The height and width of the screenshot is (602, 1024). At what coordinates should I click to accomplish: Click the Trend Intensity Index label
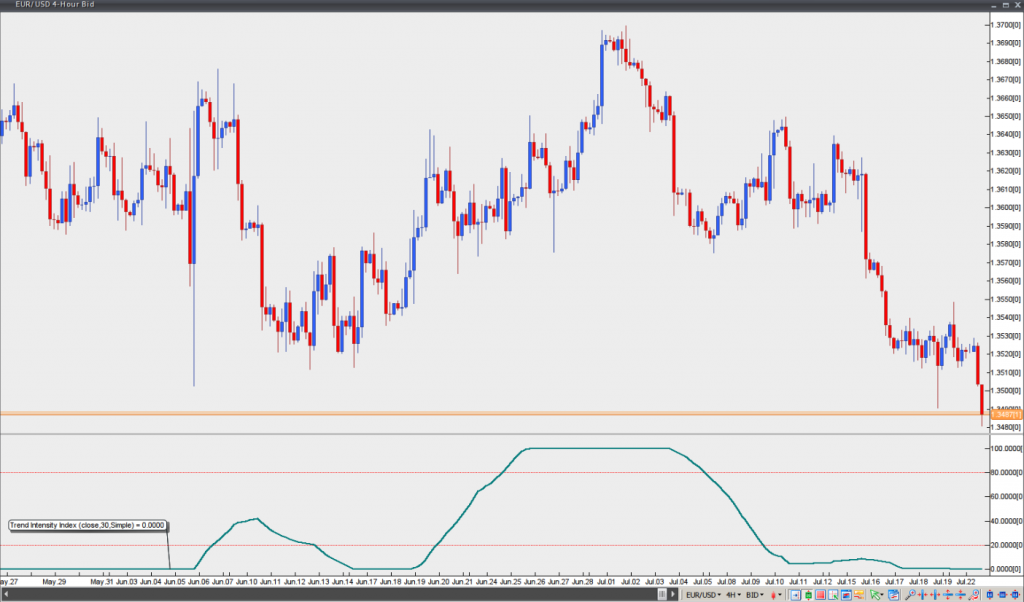(x=87, y=524)
